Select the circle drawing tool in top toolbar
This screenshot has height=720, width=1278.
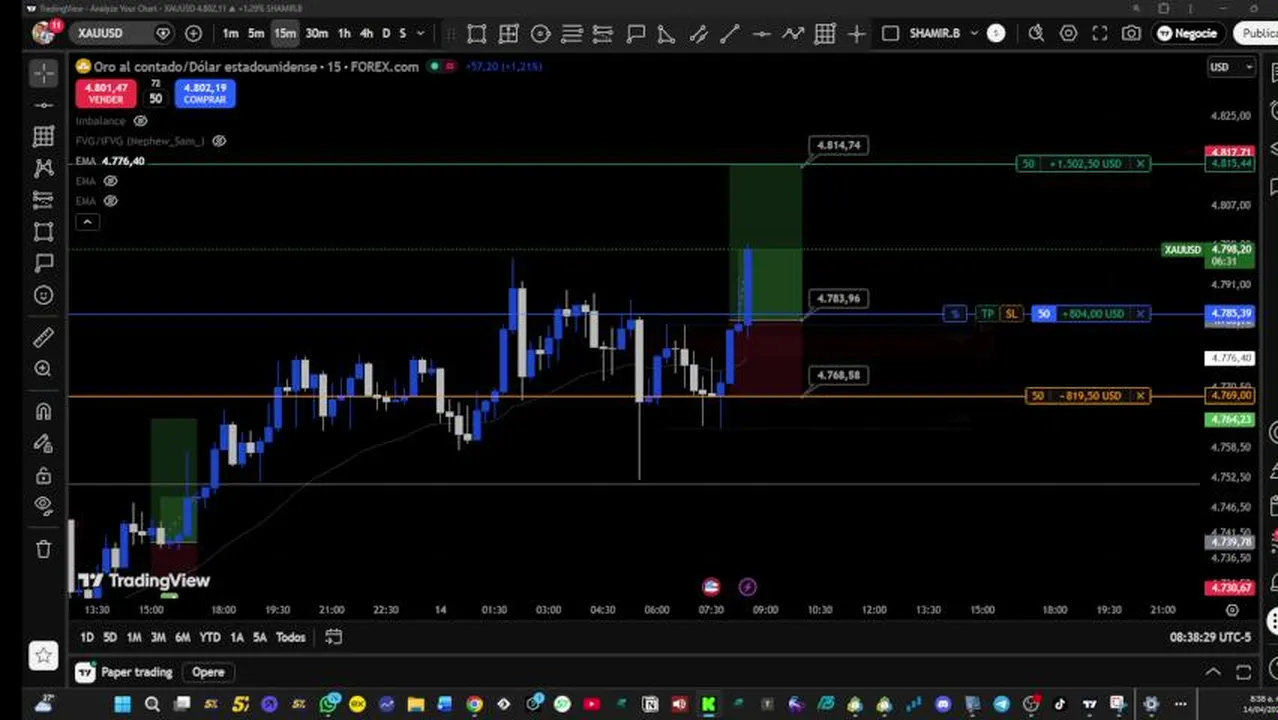coord(540,34)
